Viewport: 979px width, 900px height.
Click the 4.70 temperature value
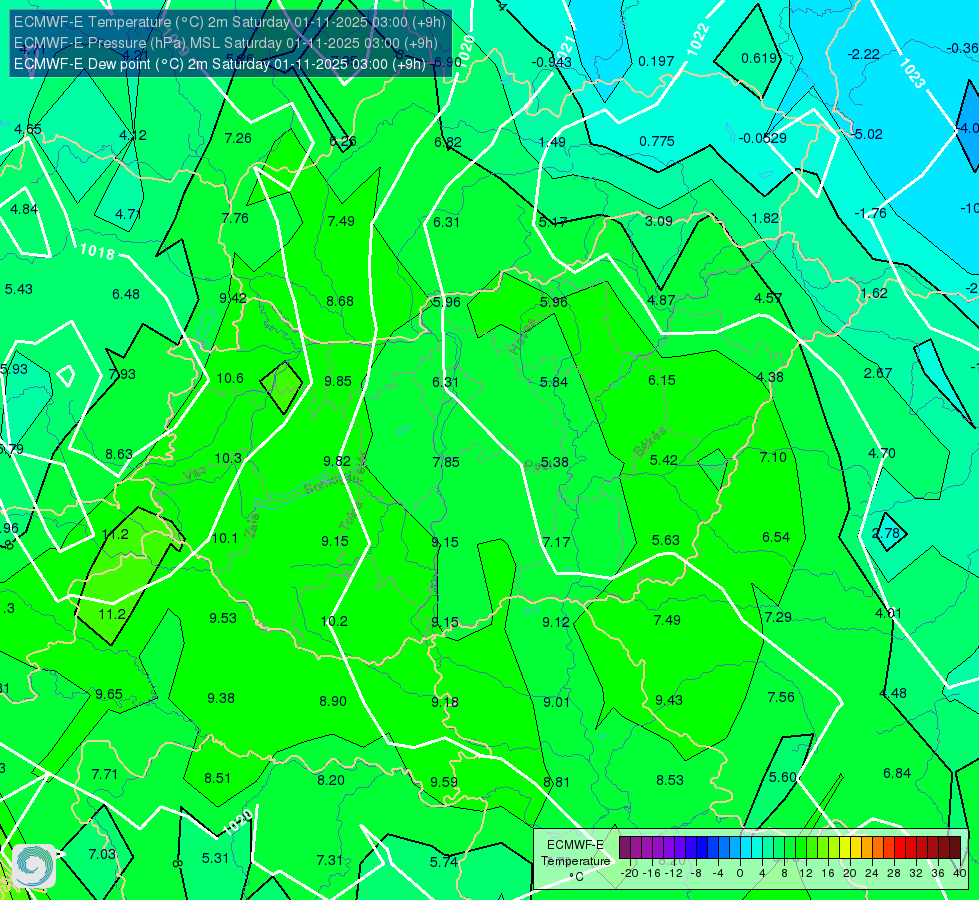click(x=882, y=453)
